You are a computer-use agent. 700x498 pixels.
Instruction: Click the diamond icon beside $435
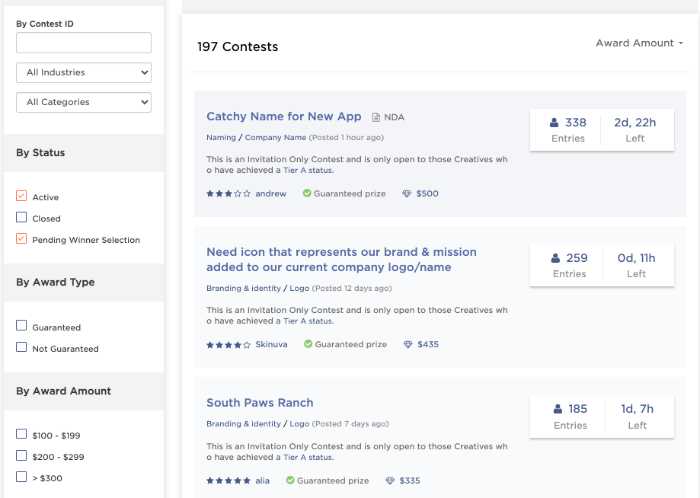[x=407, y=345]
